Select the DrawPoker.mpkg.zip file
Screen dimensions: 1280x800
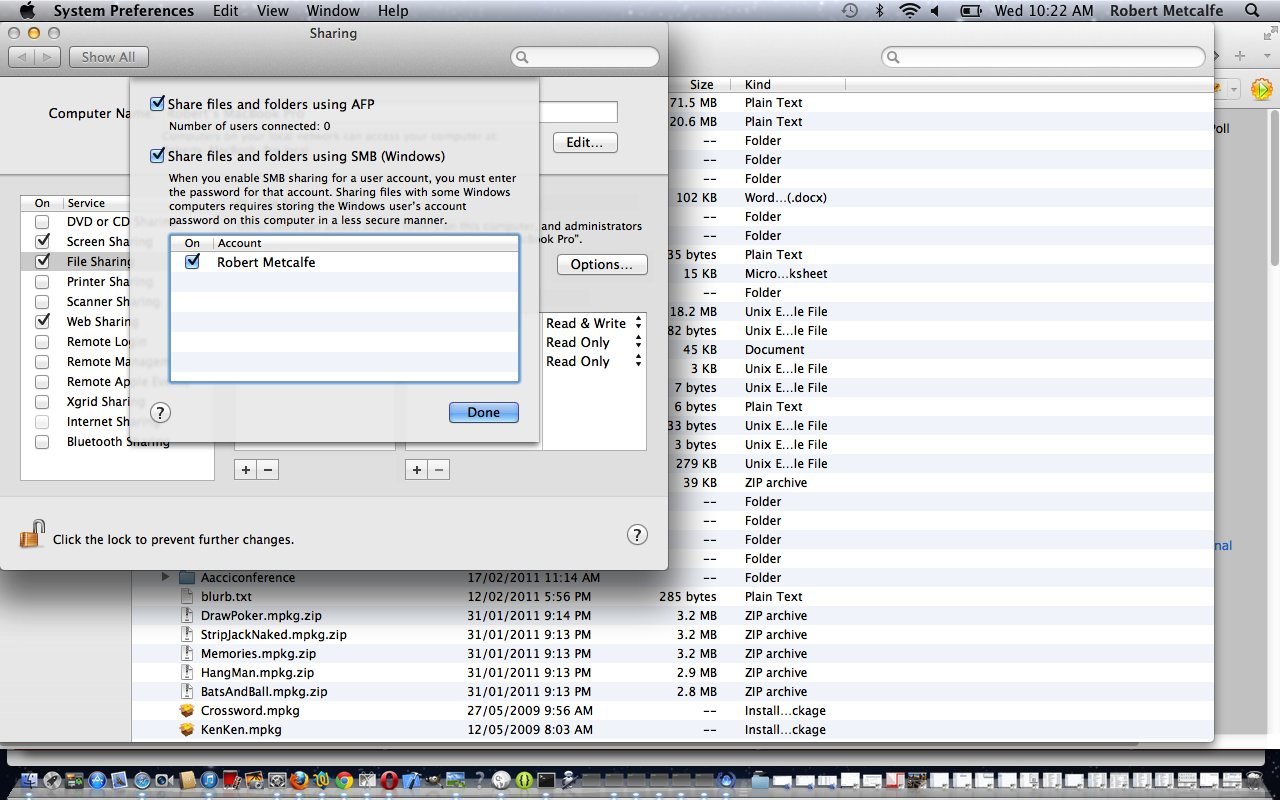261,615
